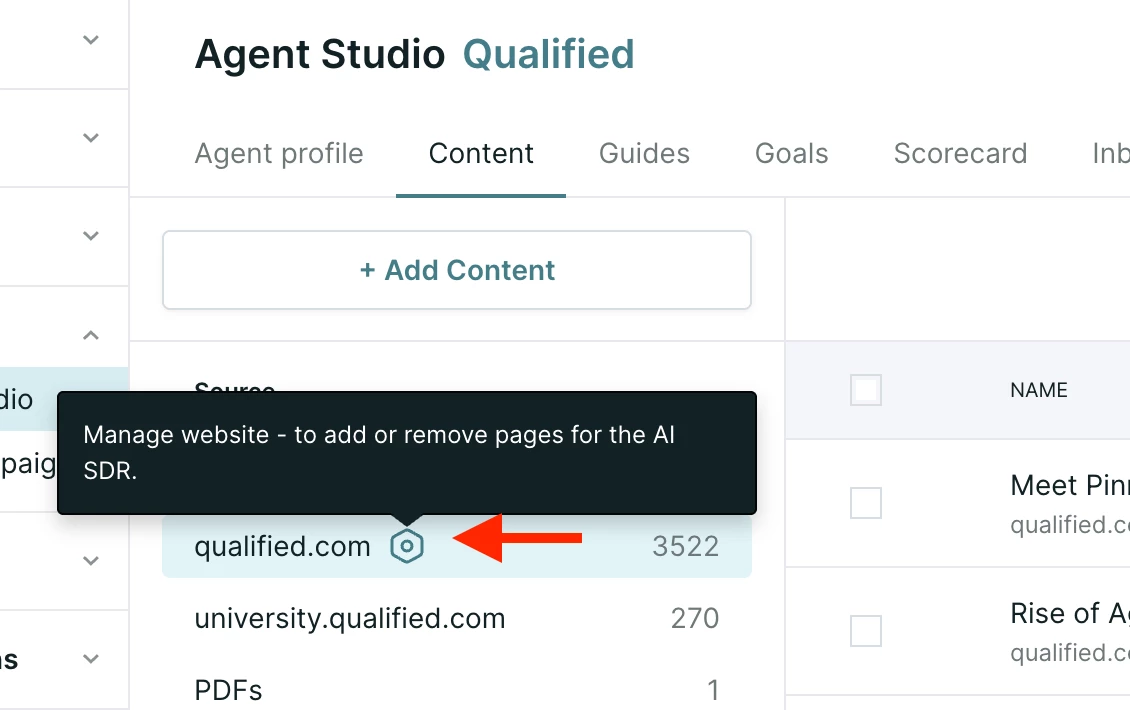Expand the bottom sidebar section chevron

(x=90, y=658)
